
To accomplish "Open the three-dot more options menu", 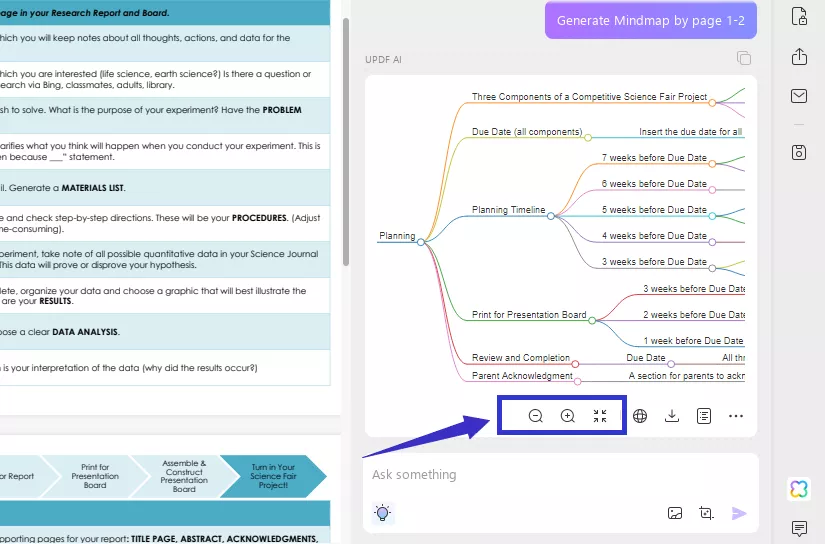I will (x=736, y=416).
